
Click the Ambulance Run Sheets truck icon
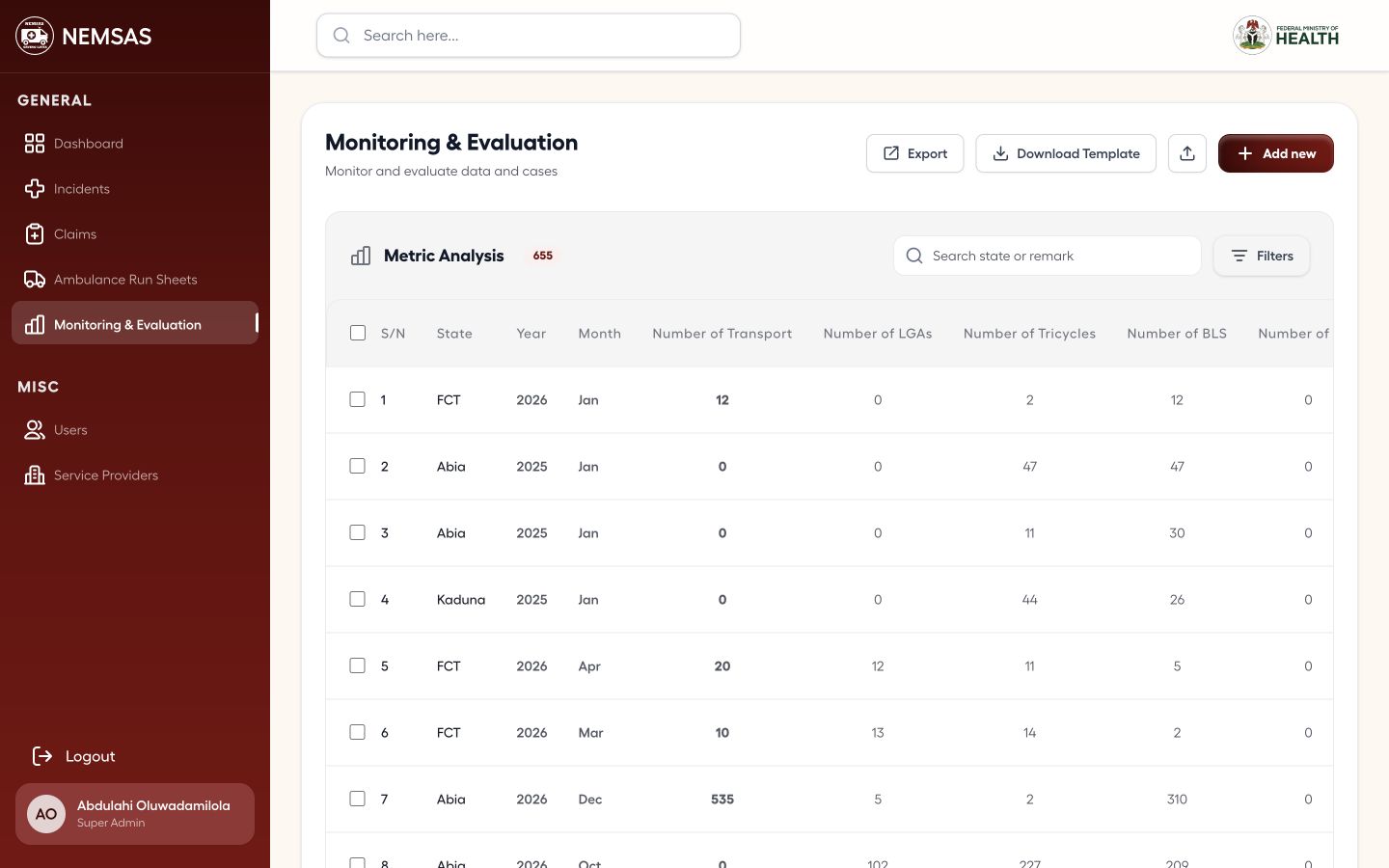pos(35,280)
